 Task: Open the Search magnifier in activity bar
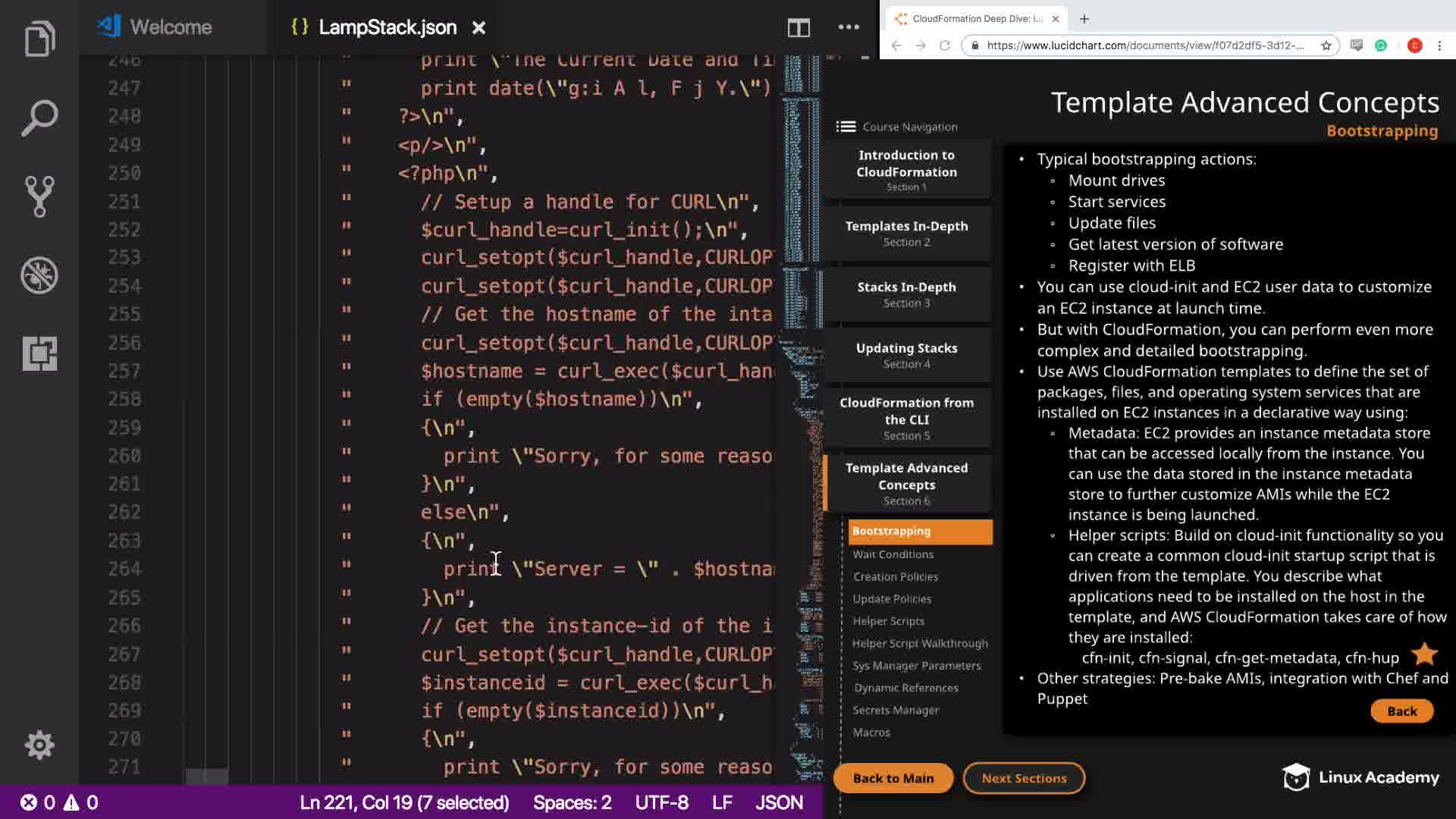point(39,118)
